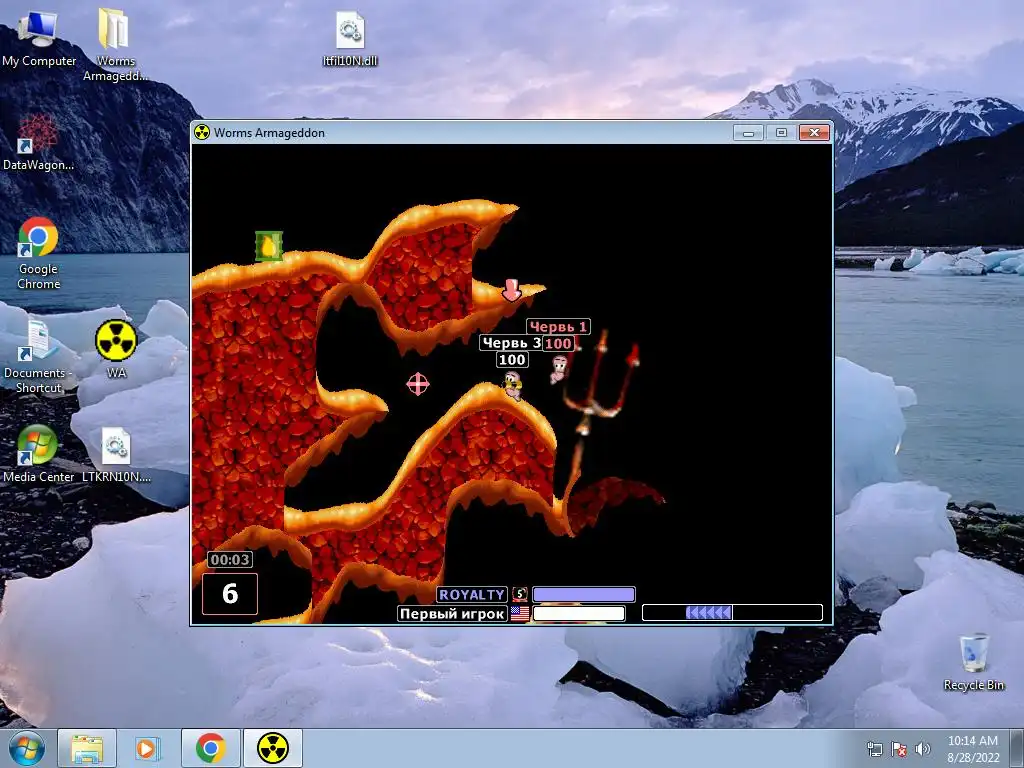Click the Червь 3 name label
Image resolution: width=1024 pixels, height=768 pixels.
coord(511,343)
